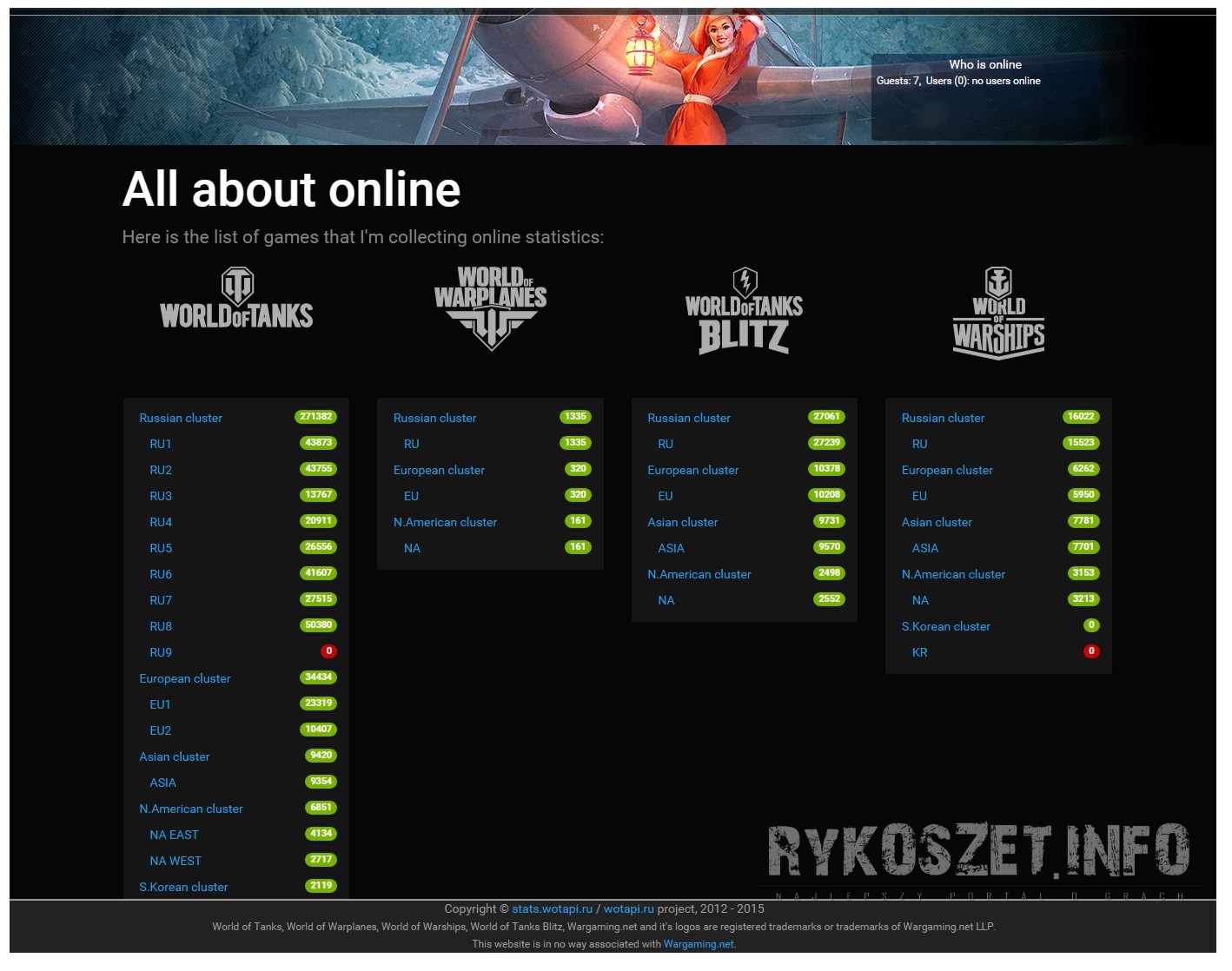The height and width of the screenshot is (971, 1232).
Task: Click the 271382 badge for Tanks Russian cluster
Action: click(x=316, y=417)
